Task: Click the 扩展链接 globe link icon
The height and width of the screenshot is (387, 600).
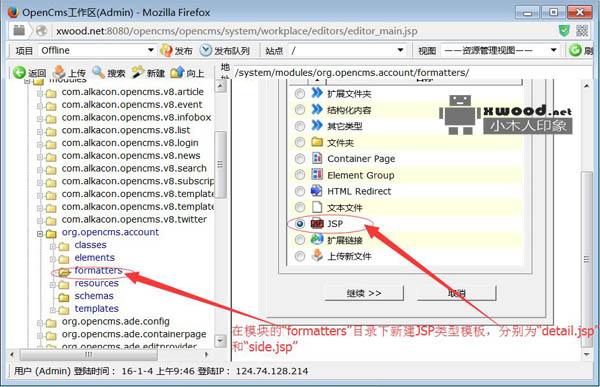Action: click(317, 240)
